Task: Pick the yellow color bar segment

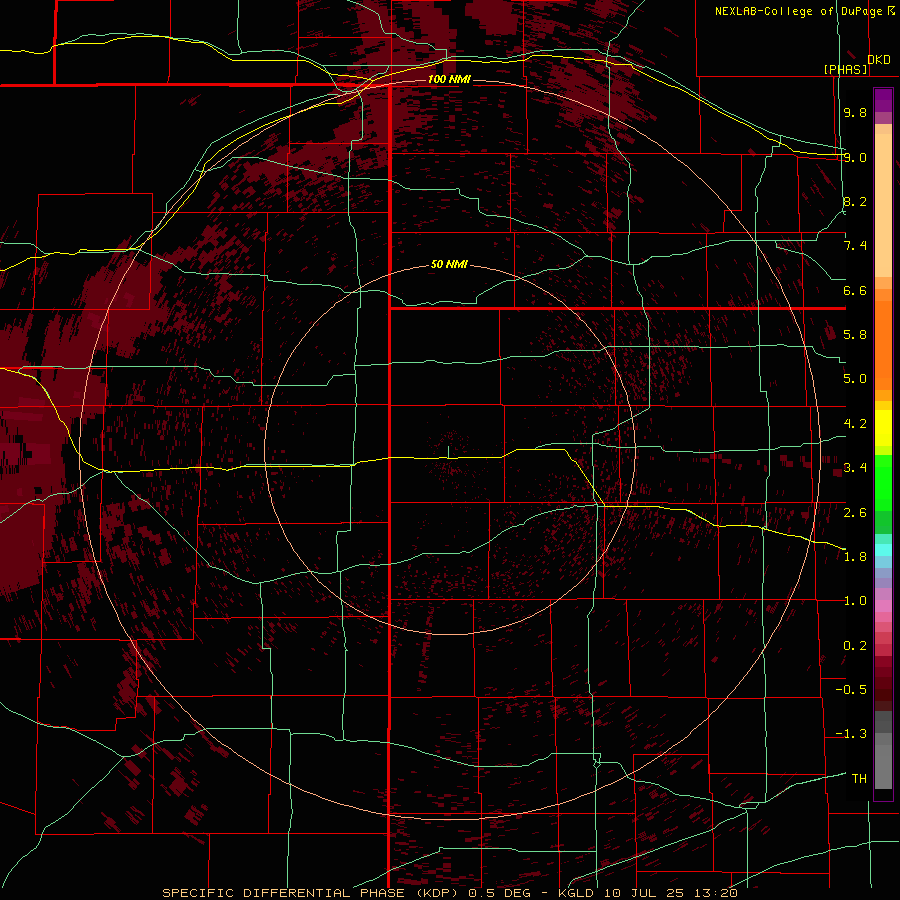Action: (883, 428)
